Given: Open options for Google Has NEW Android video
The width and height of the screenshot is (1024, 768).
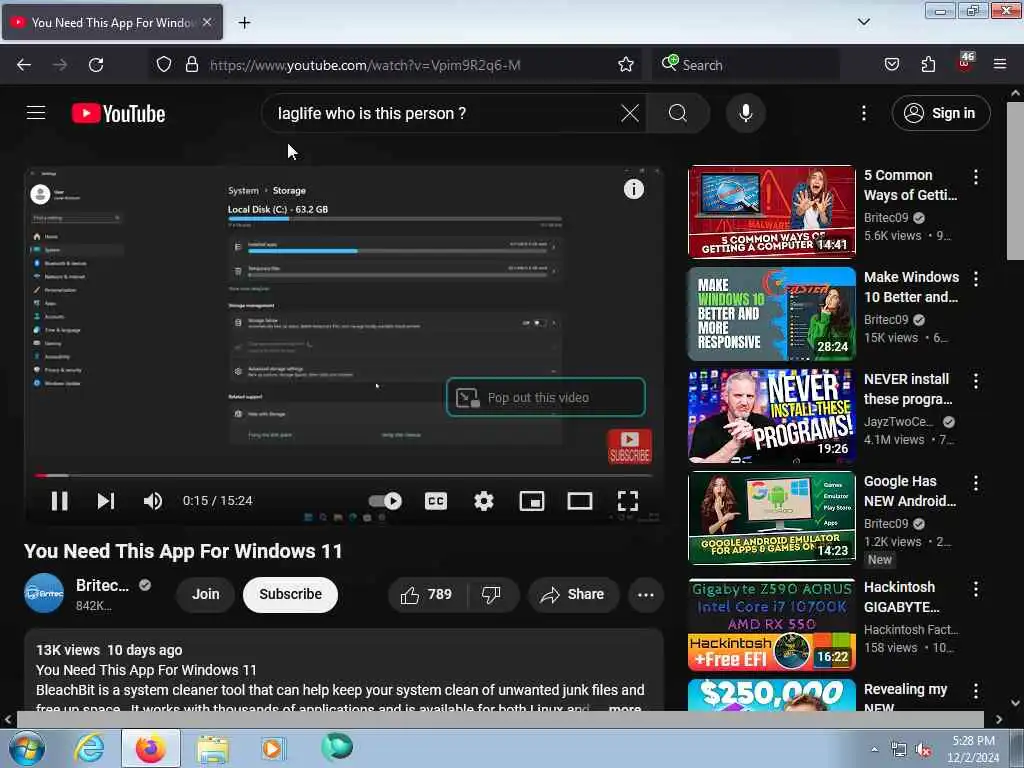Looking at the screenshot, I should 976,483.
